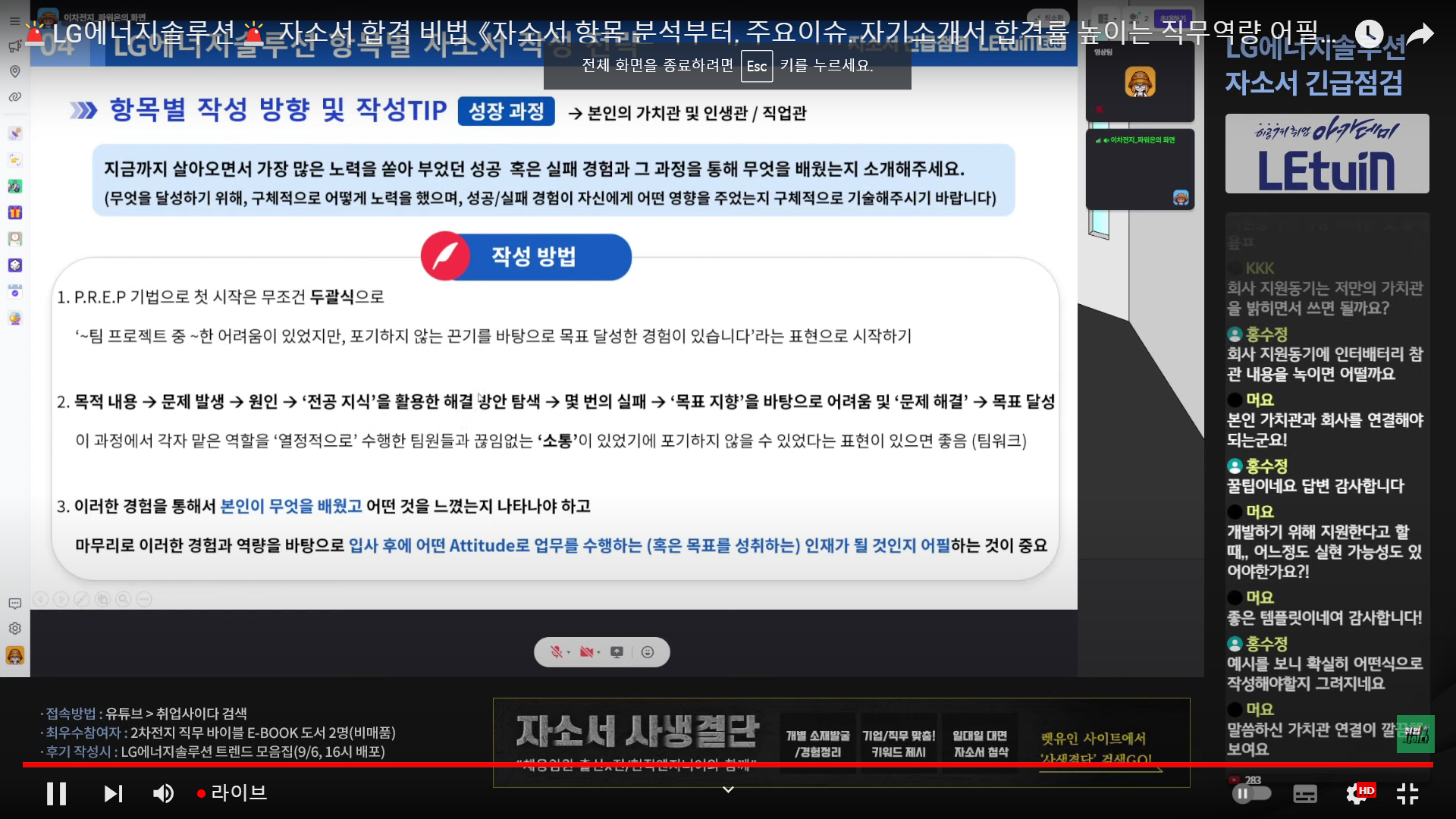Exit fullscreen mode
The width and height of the screenshot is (1456, 819).
[x=1407, y=793]
